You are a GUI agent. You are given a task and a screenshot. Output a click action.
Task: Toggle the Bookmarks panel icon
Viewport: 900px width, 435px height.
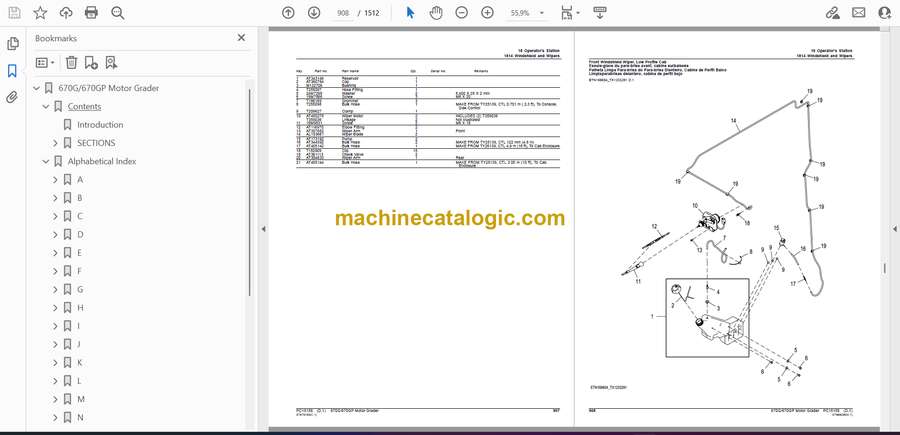coord(12,71)
